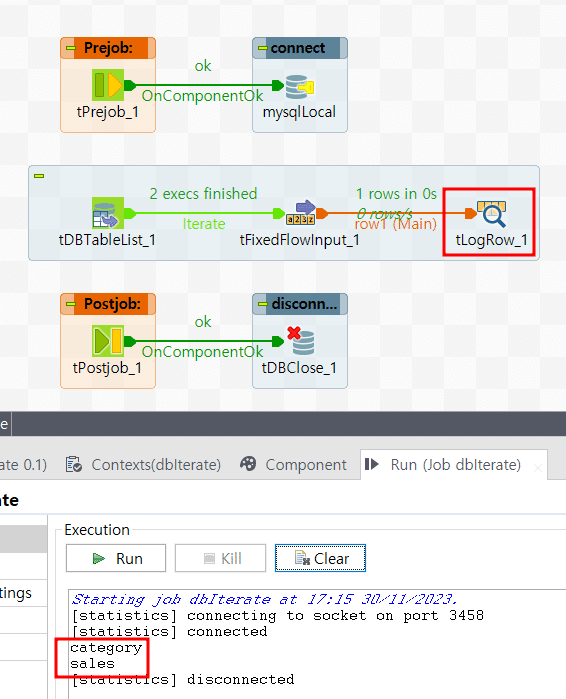
Task: Select the row1 (Main) link label
Action: tap(396, 224)
